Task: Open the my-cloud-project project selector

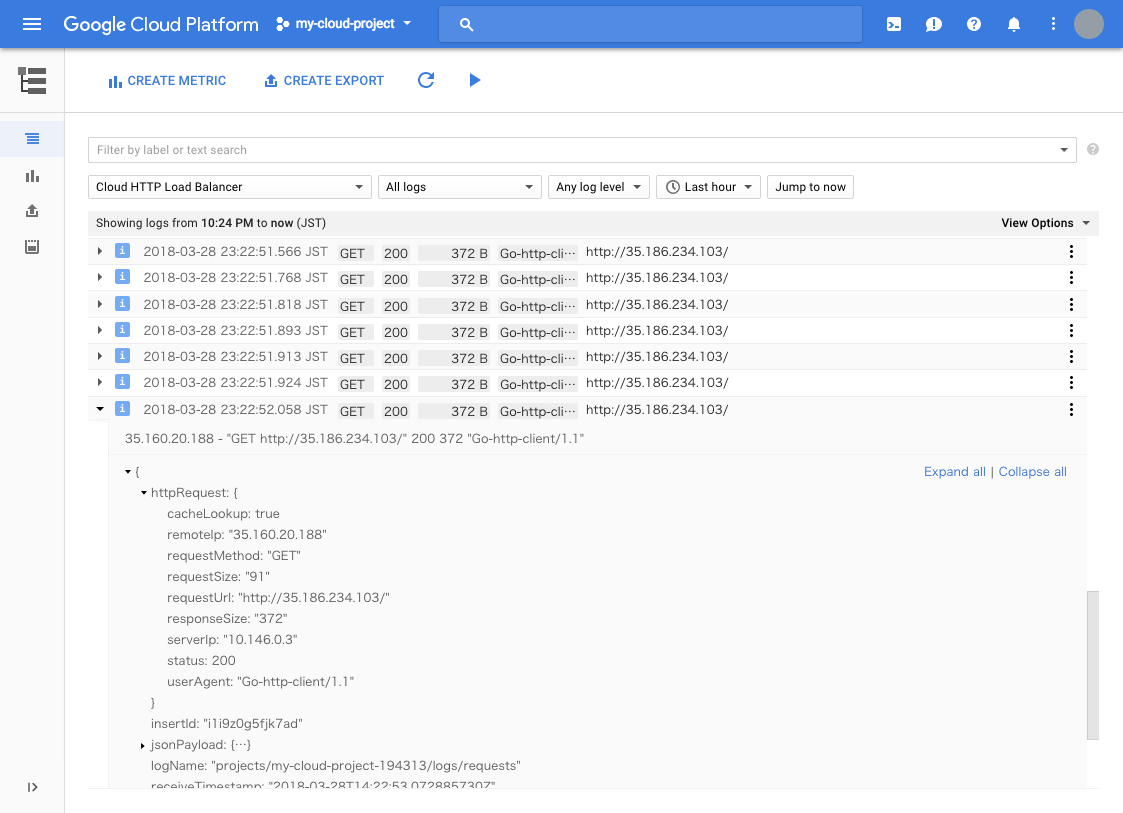Action: [x=344, y=24]
